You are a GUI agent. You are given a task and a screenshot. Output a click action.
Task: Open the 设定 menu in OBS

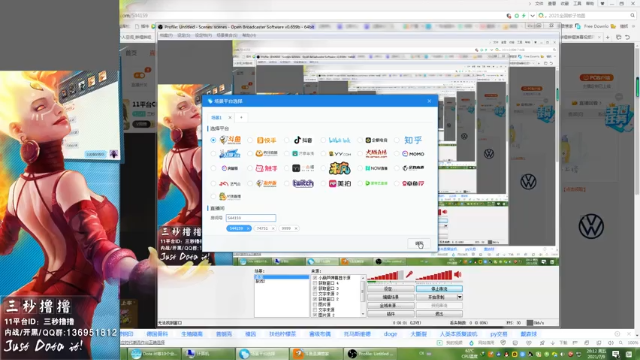pos(183,36)
